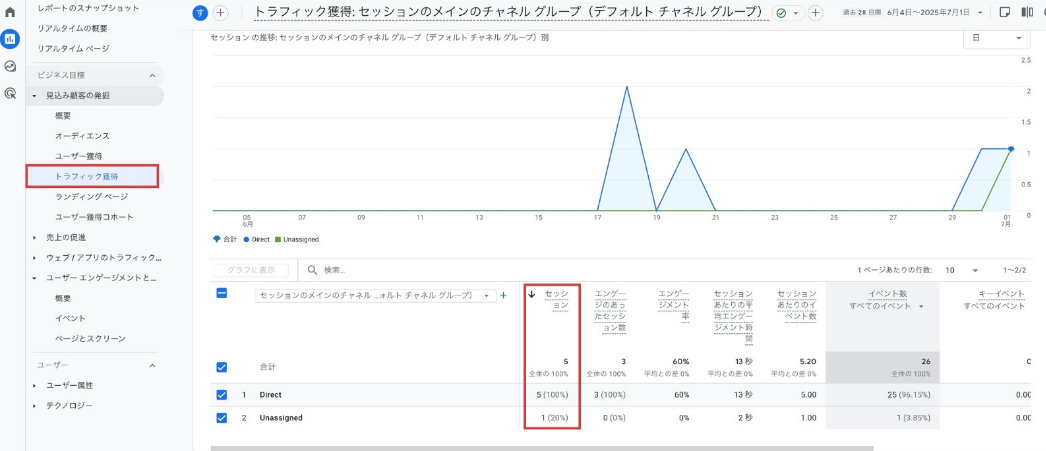The image size is (1046, 451).
Task: Uncheck the Direct row checkbox
Action: pos(222,395)
